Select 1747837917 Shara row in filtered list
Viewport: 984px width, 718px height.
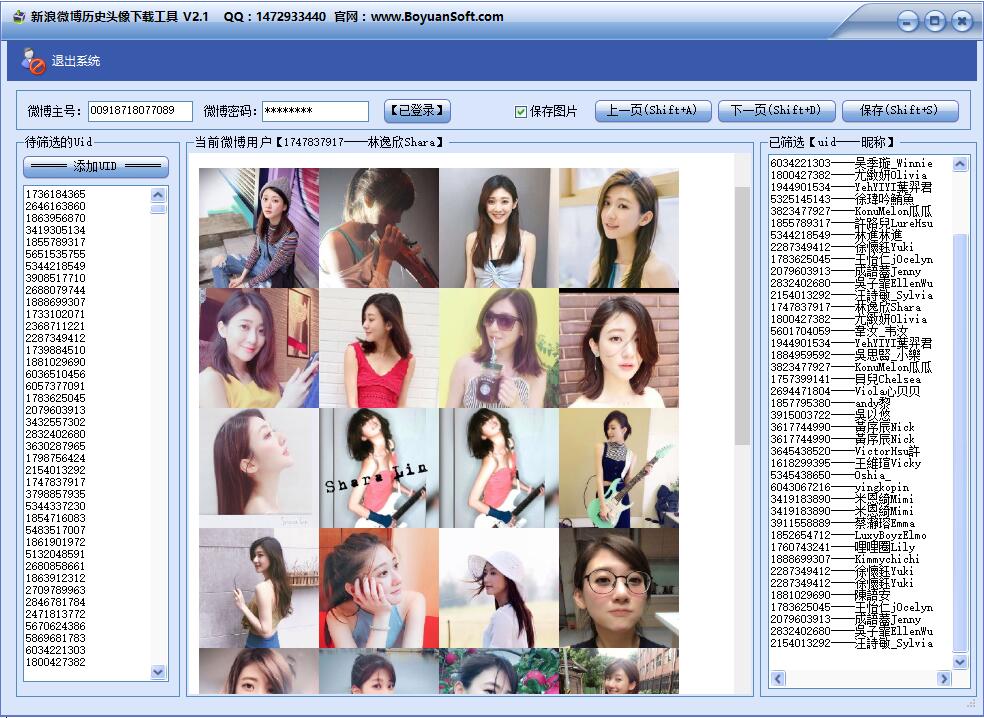(x=846, y=307)
